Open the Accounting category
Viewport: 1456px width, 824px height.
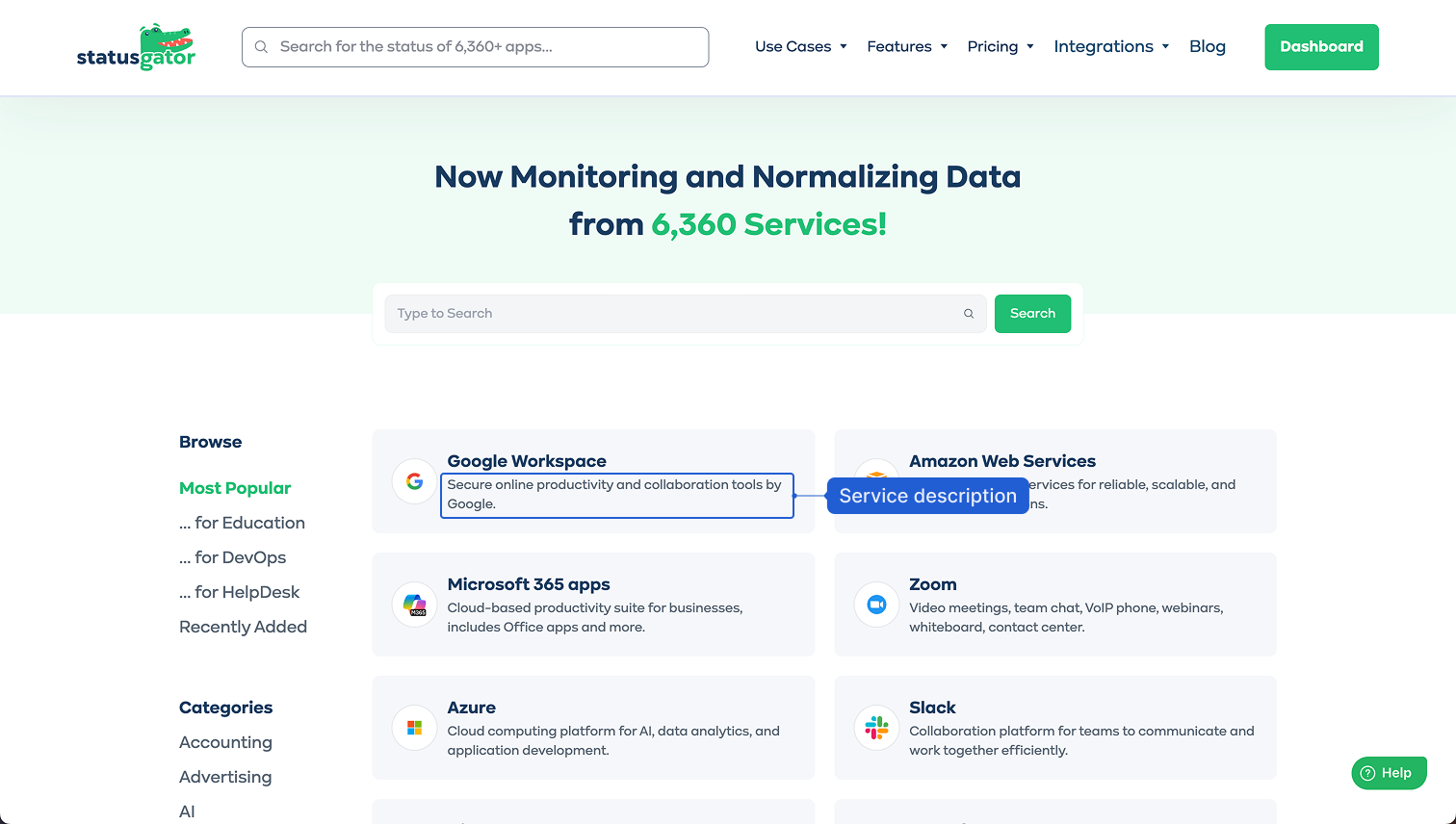(225, 742)
